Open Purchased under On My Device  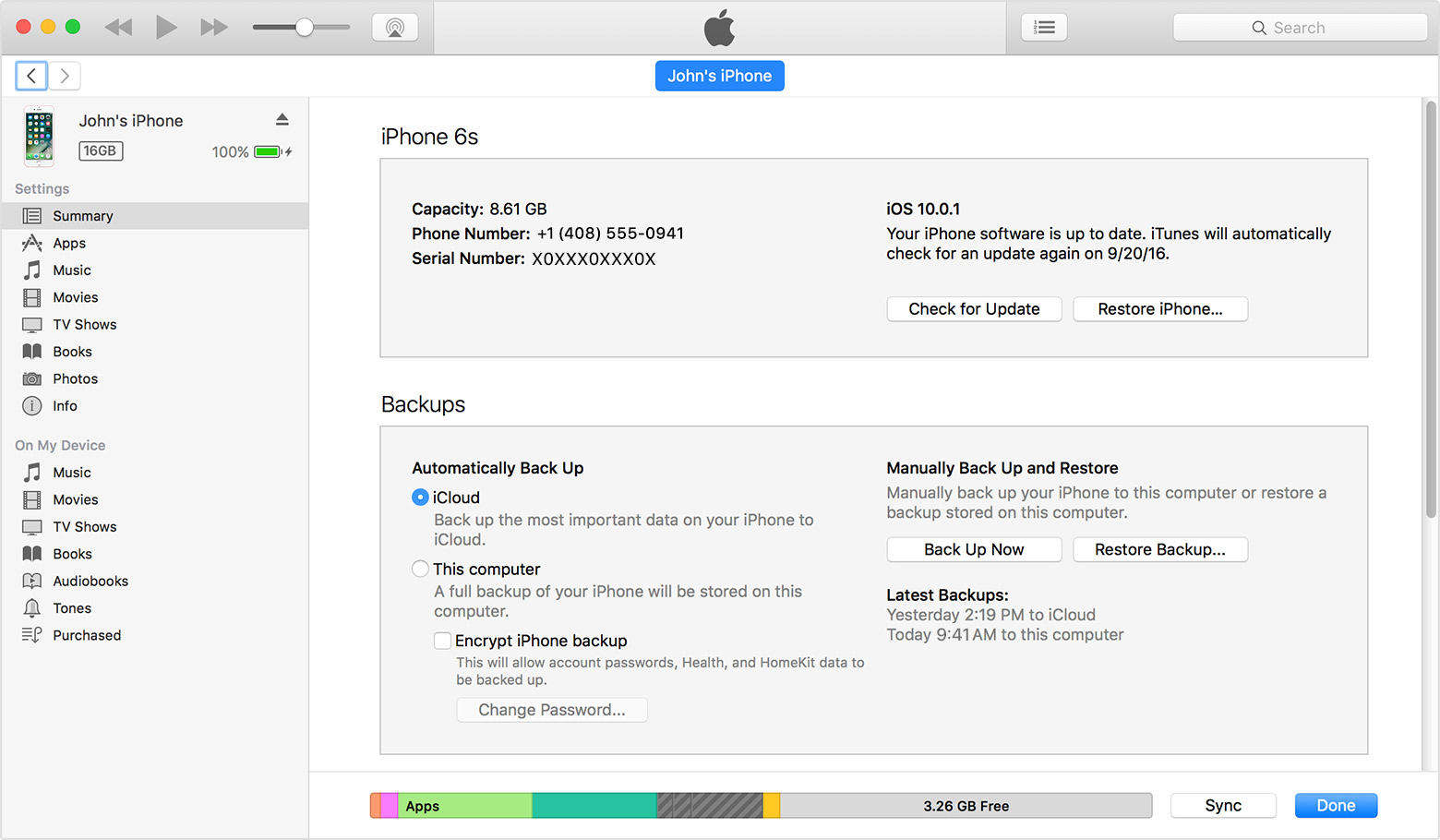click(86, 635)
